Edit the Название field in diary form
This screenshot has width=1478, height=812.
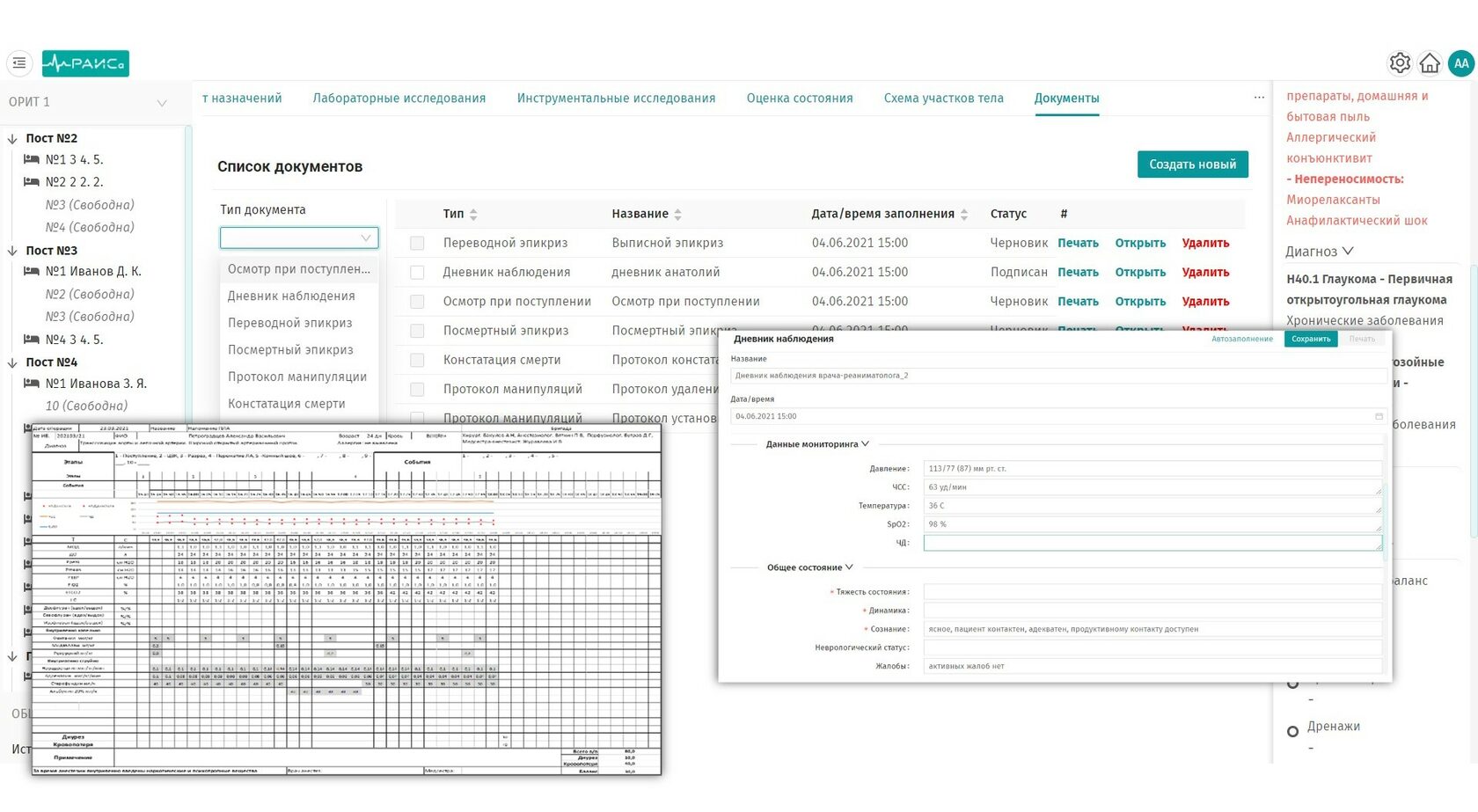point(1058,376)
